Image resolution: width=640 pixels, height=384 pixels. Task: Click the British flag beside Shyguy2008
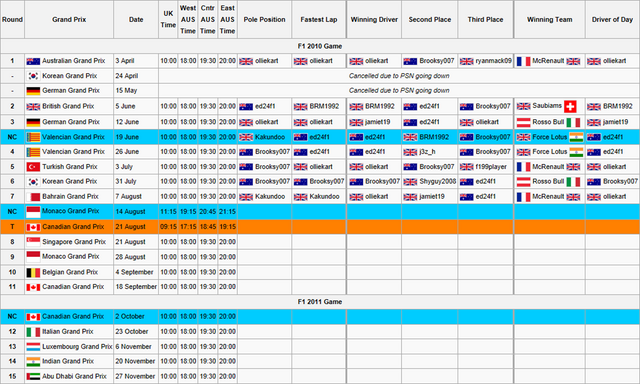click(x=410, y=182)
